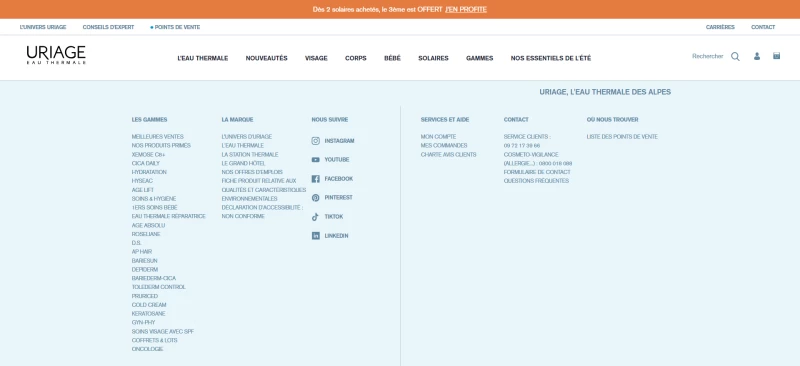Open the CARRIÈRES link
800x366 pixels.
pos(720,27)
